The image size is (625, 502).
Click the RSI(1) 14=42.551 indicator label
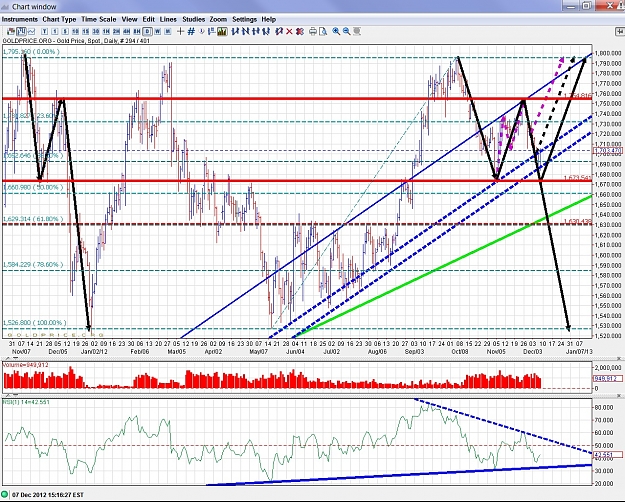[26, 402]
